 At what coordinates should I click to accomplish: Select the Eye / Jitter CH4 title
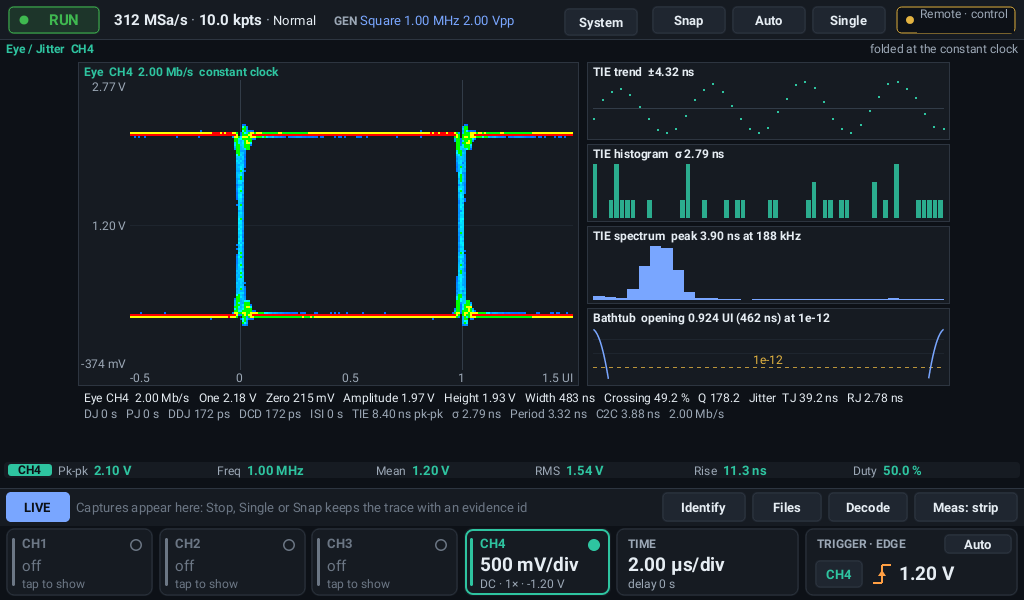tap(50, 49)
